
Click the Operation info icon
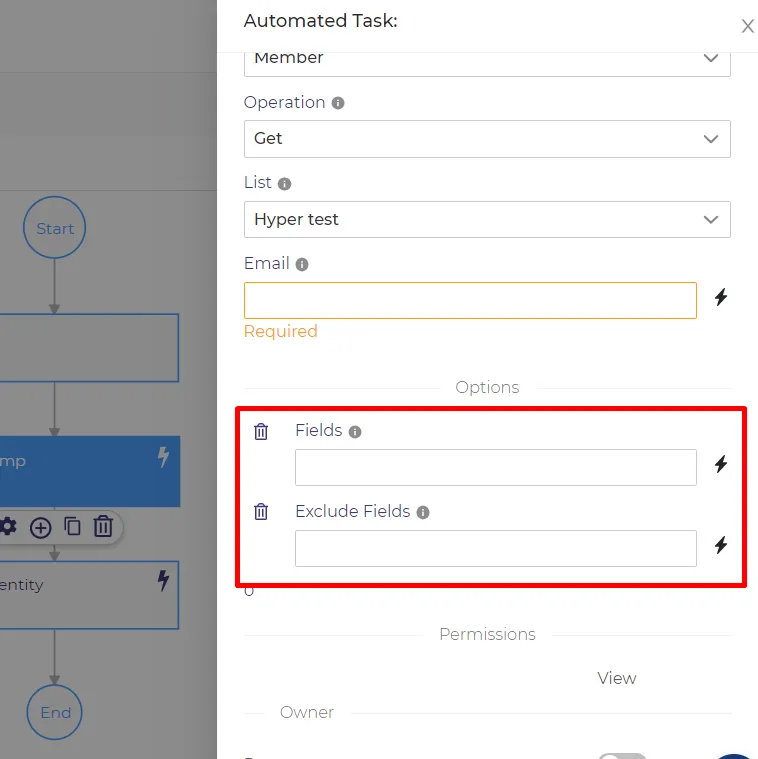[x=338, y=103]
